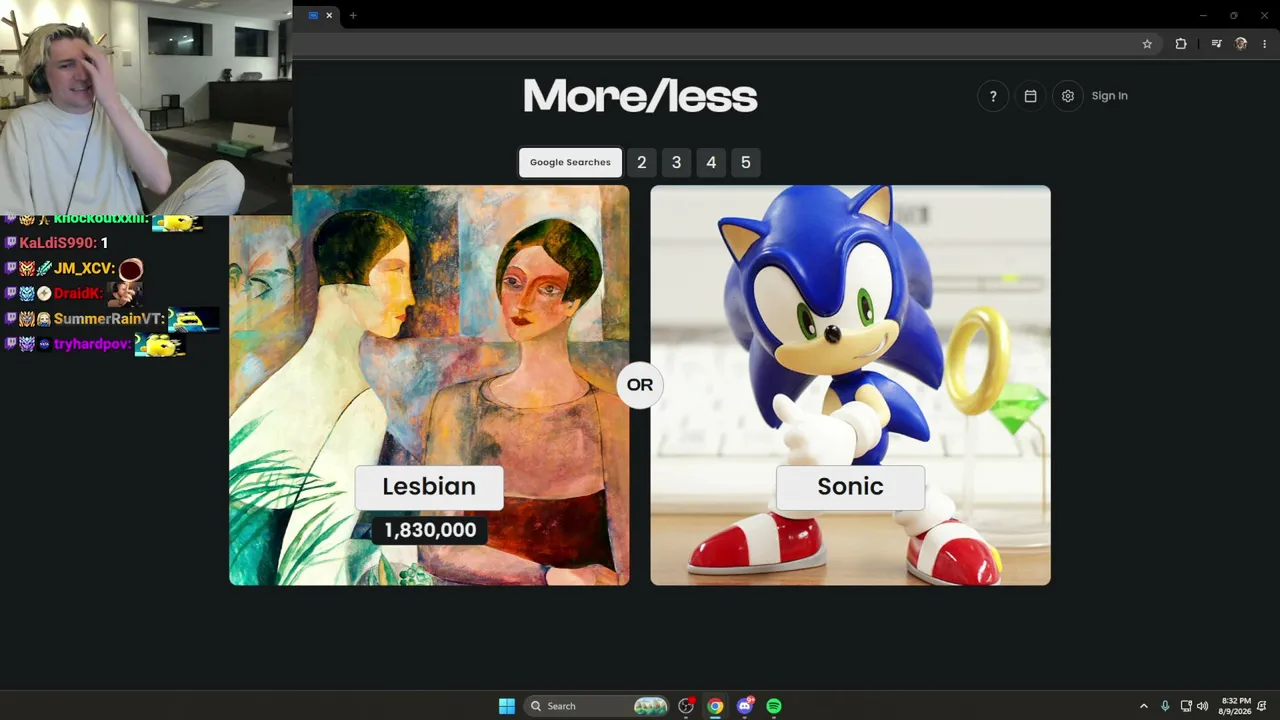Open the network status tray icon
Viewport: 1280px width, 720px height.
1186,706
